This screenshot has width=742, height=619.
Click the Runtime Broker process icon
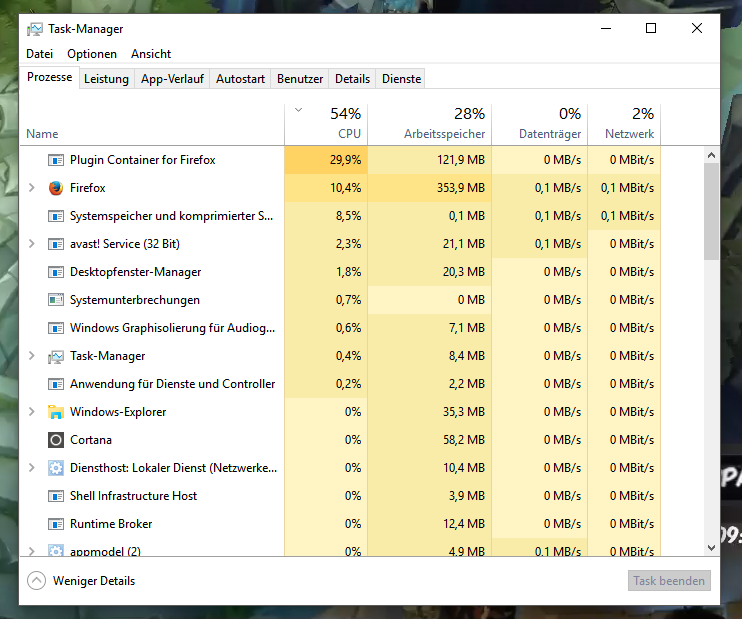56,524
